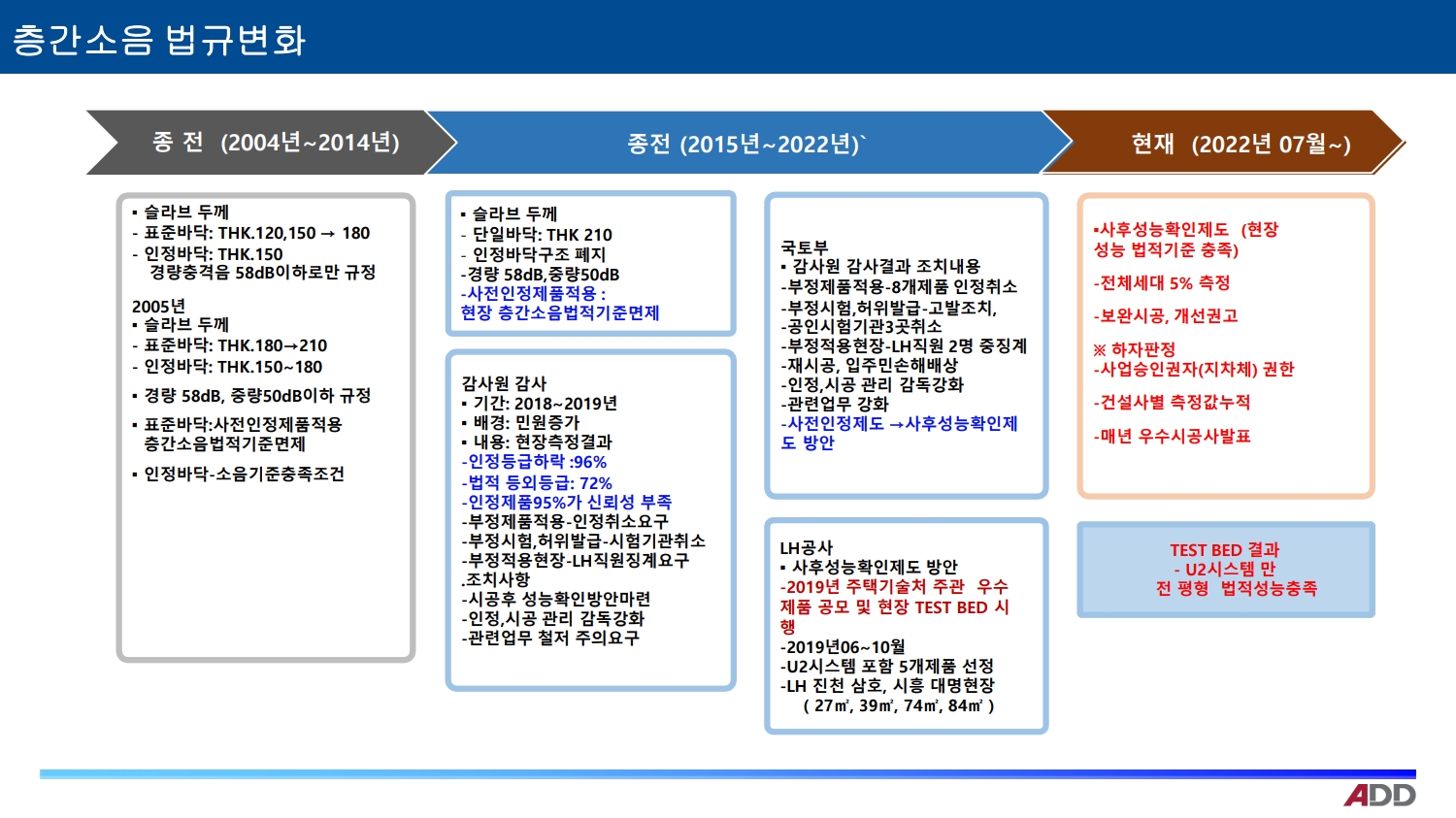Click text 인정바닥구조 폐지
Viewport: 1456px width, 818px height.
539,254
